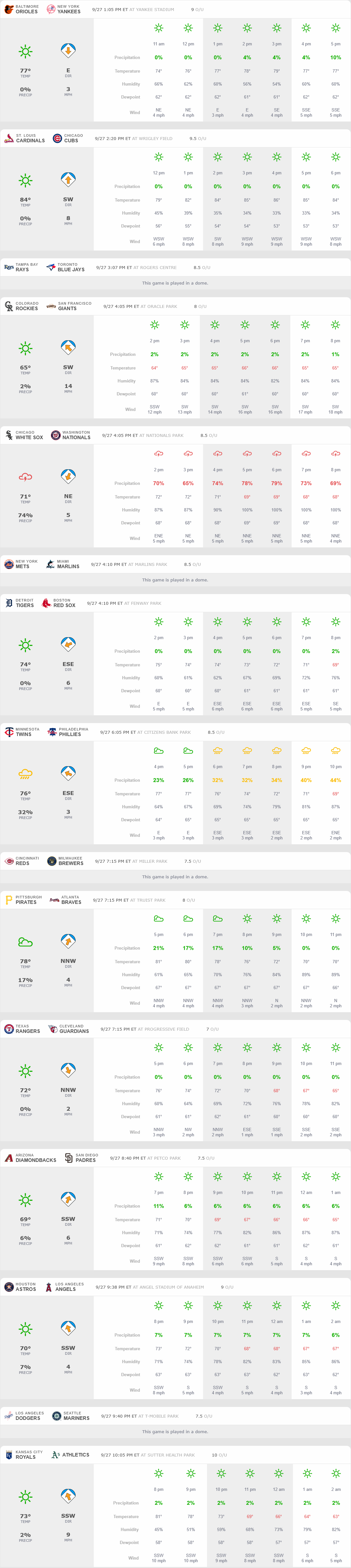351x1568 pixels.
Task: Click wind direction compass in Cardinals-Cubs summary
Action: tap(68, 180)
